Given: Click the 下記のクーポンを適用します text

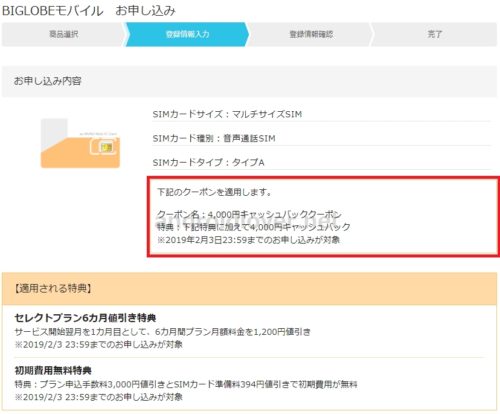Looking at the screenshot, I should (214, 192).
